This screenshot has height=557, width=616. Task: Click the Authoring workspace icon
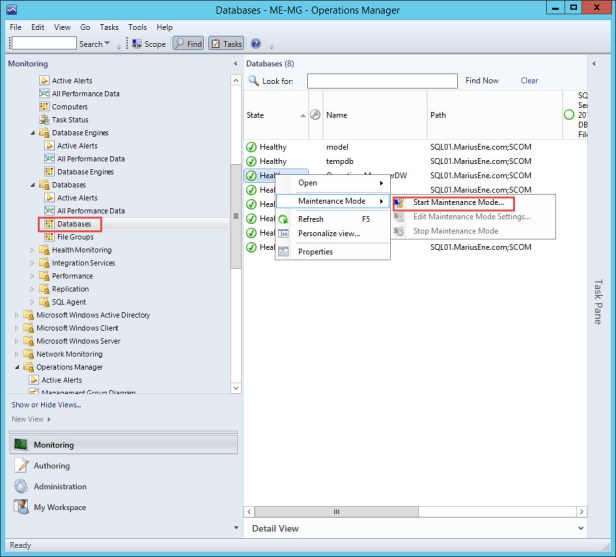pos(22,465)
